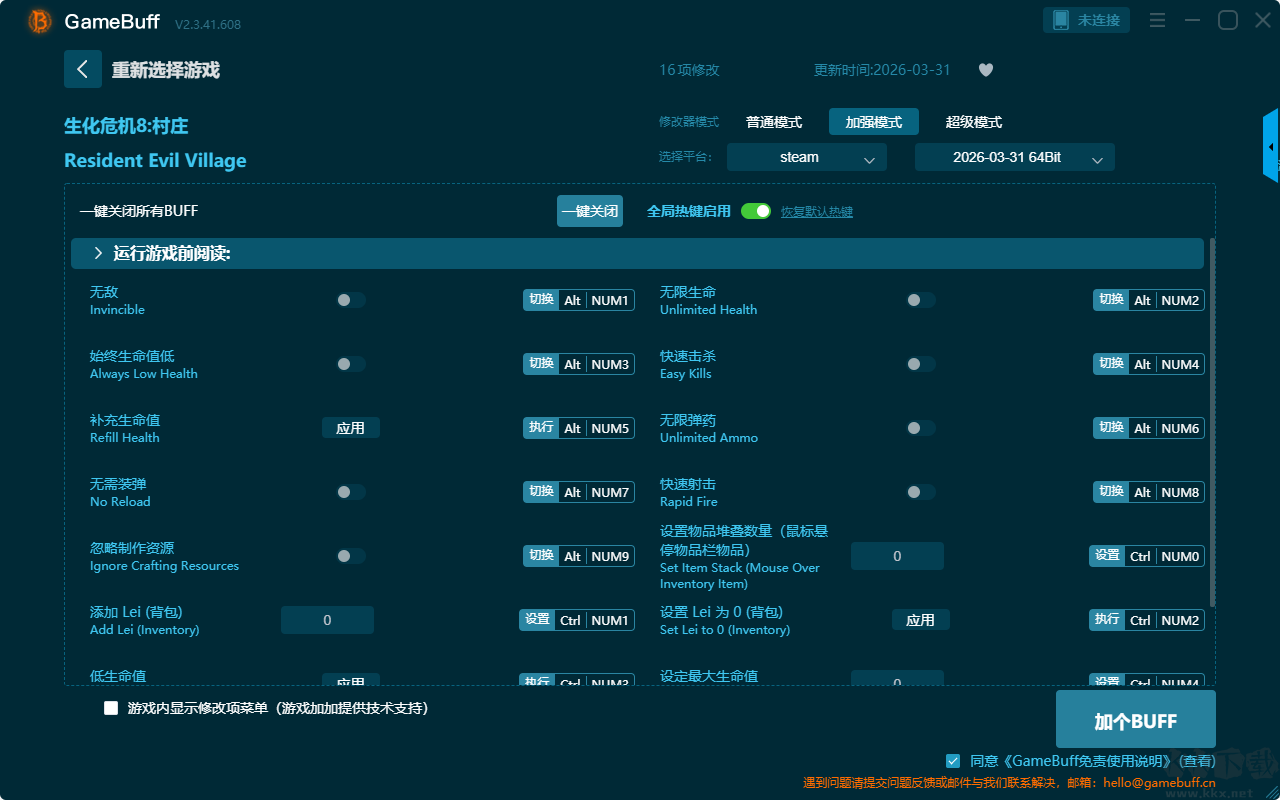This screenshot has height=800, width=1280.
Task: Open the 2026-03-31 64Bit version dropdown
Action: (1015, 157)
